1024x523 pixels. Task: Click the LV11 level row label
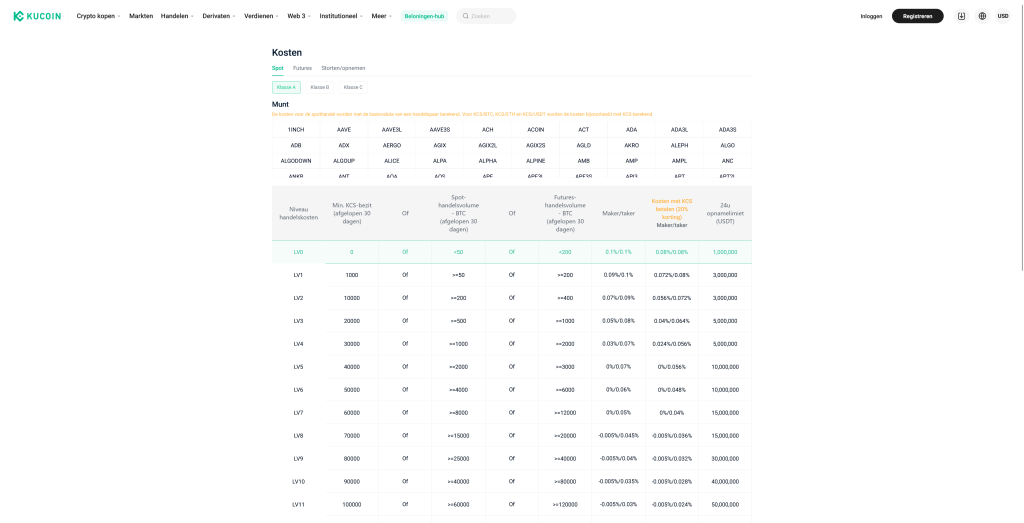(298, 505)
